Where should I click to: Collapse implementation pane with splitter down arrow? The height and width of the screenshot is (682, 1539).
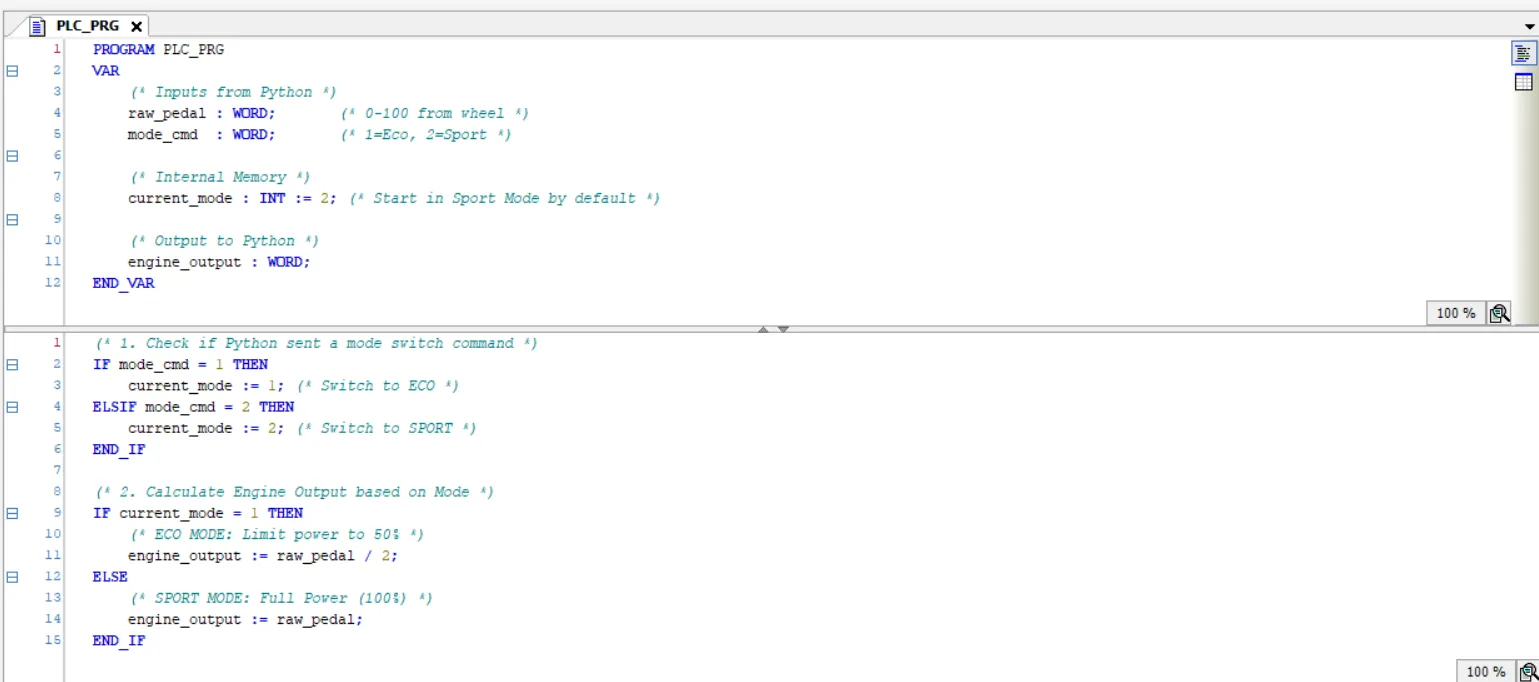click(783, 329)
